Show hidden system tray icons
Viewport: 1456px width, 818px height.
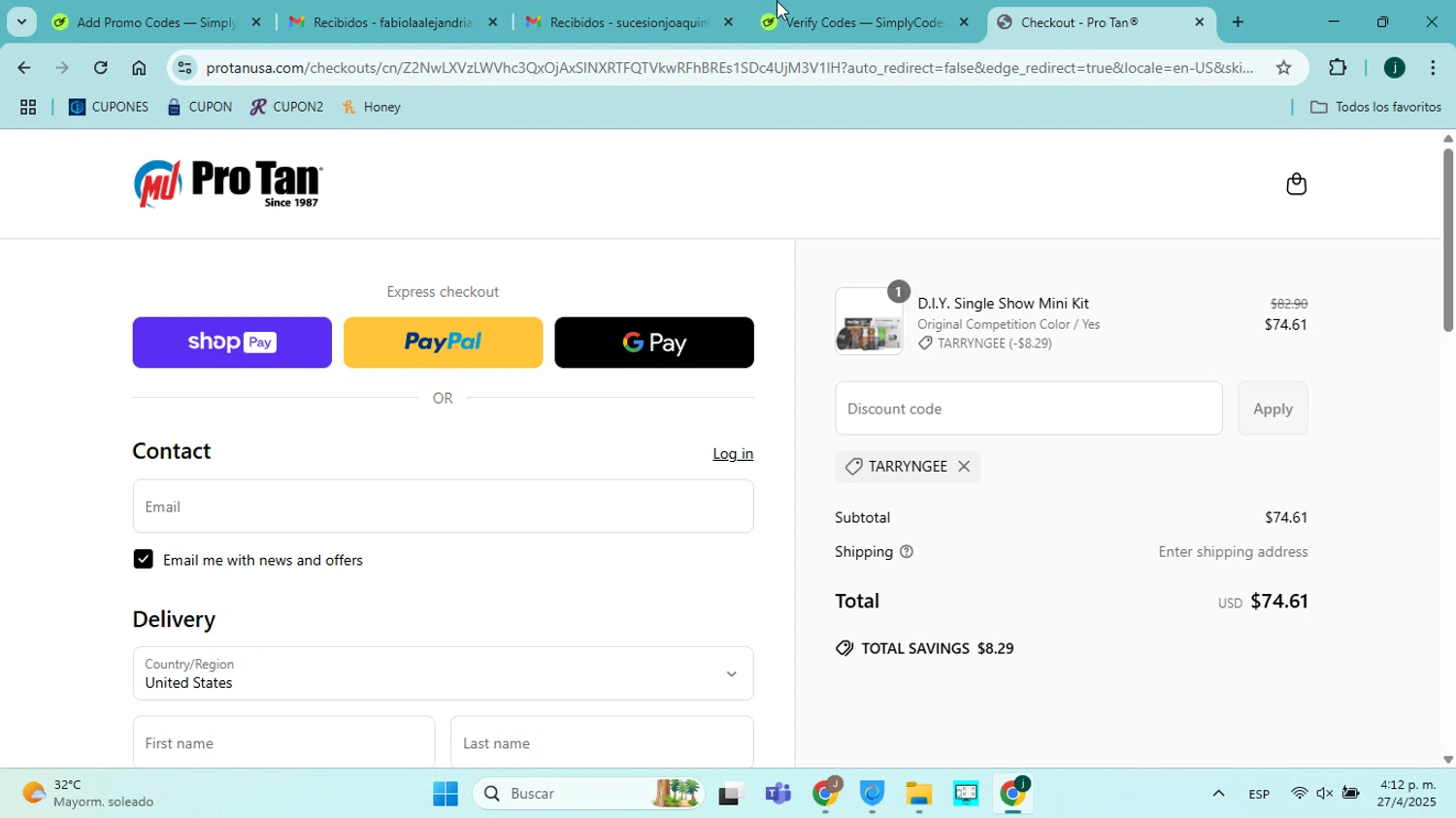1218,794
